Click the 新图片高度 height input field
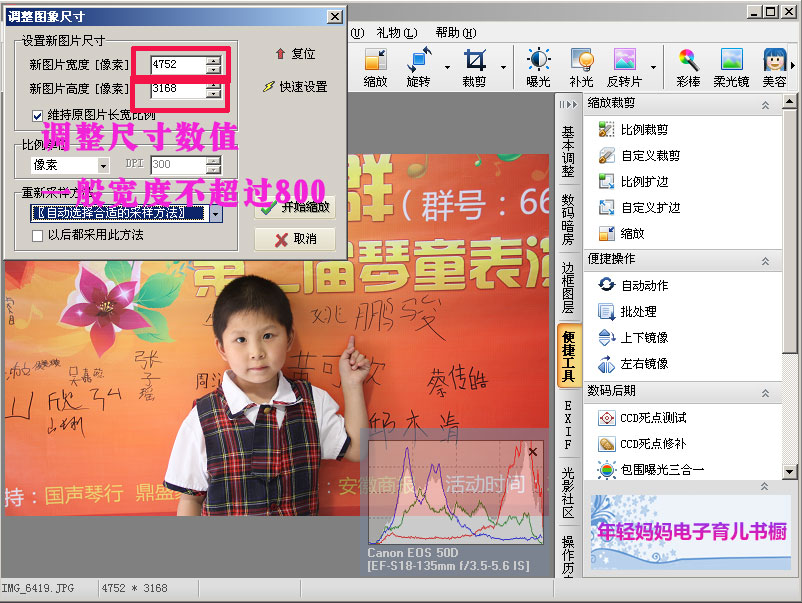 pyautogui.click(x=179, y=90)
